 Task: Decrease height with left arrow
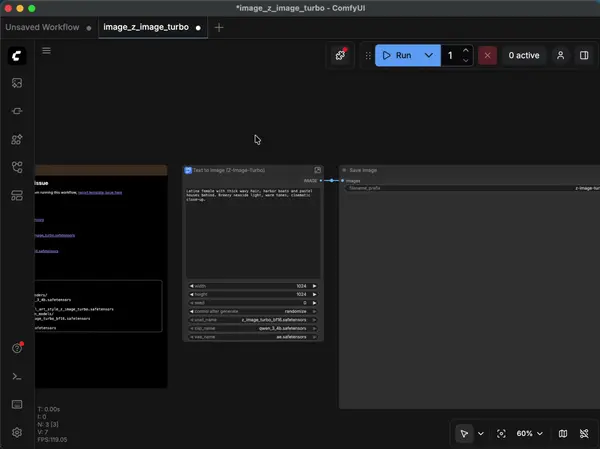click(191, 294)
